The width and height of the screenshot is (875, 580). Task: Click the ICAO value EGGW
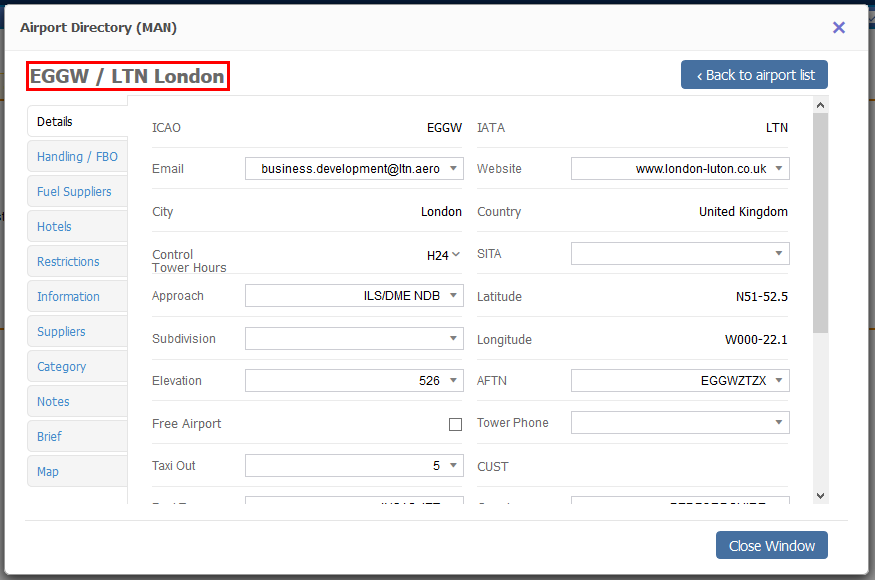click(444, 128)
